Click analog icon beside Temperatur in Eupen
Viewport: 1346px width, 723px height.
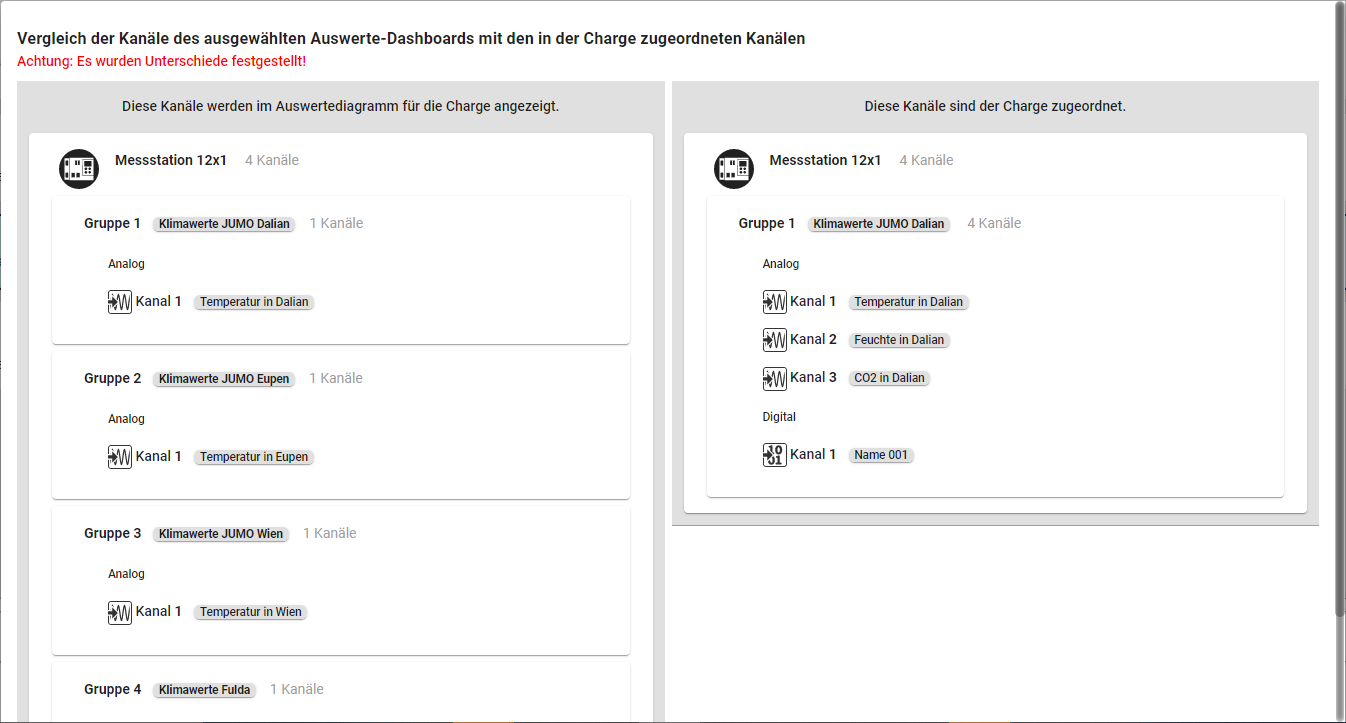[120, 457]
